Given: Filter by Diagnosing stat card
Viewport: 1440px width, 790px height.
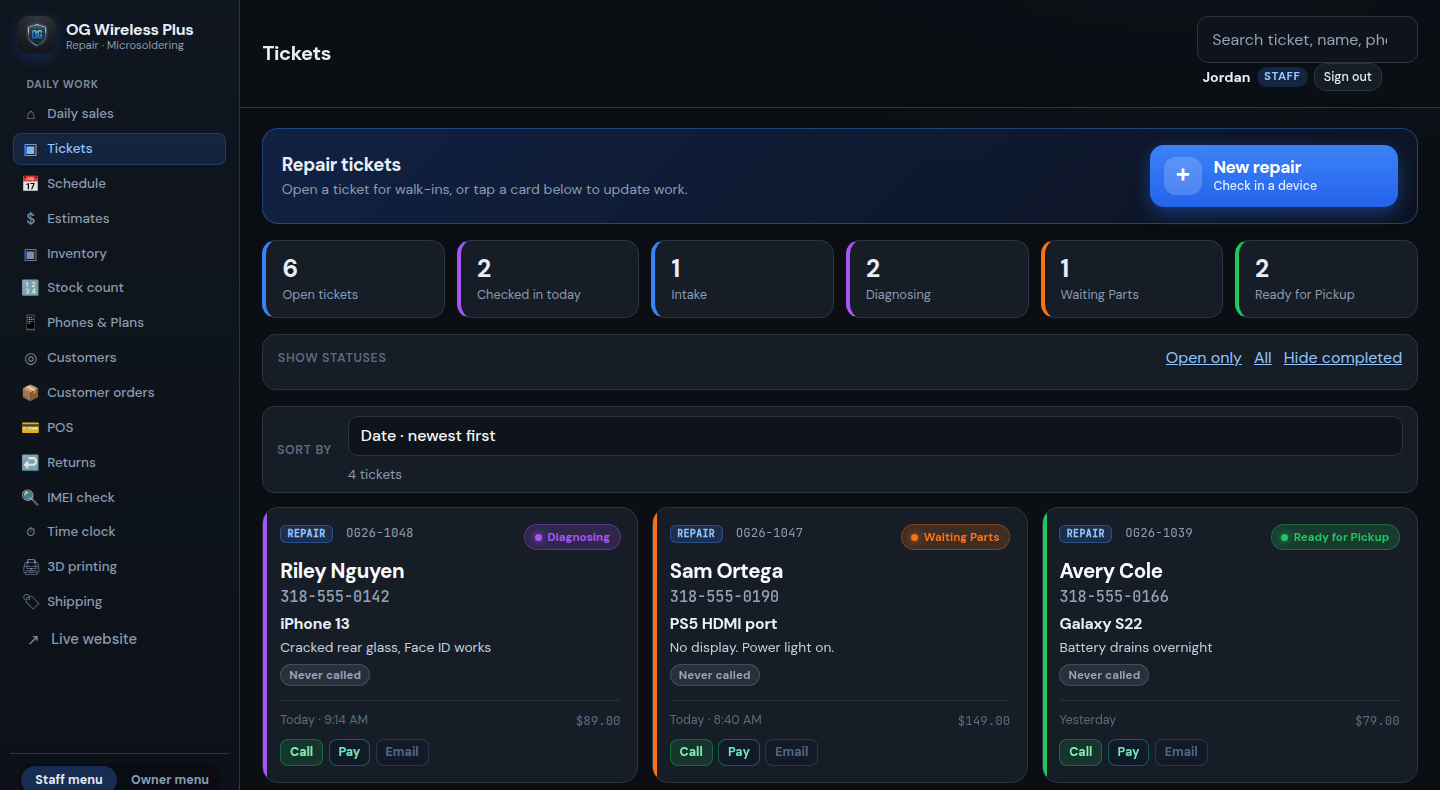Looking at the screenshot, I should [x=937, y=279].
